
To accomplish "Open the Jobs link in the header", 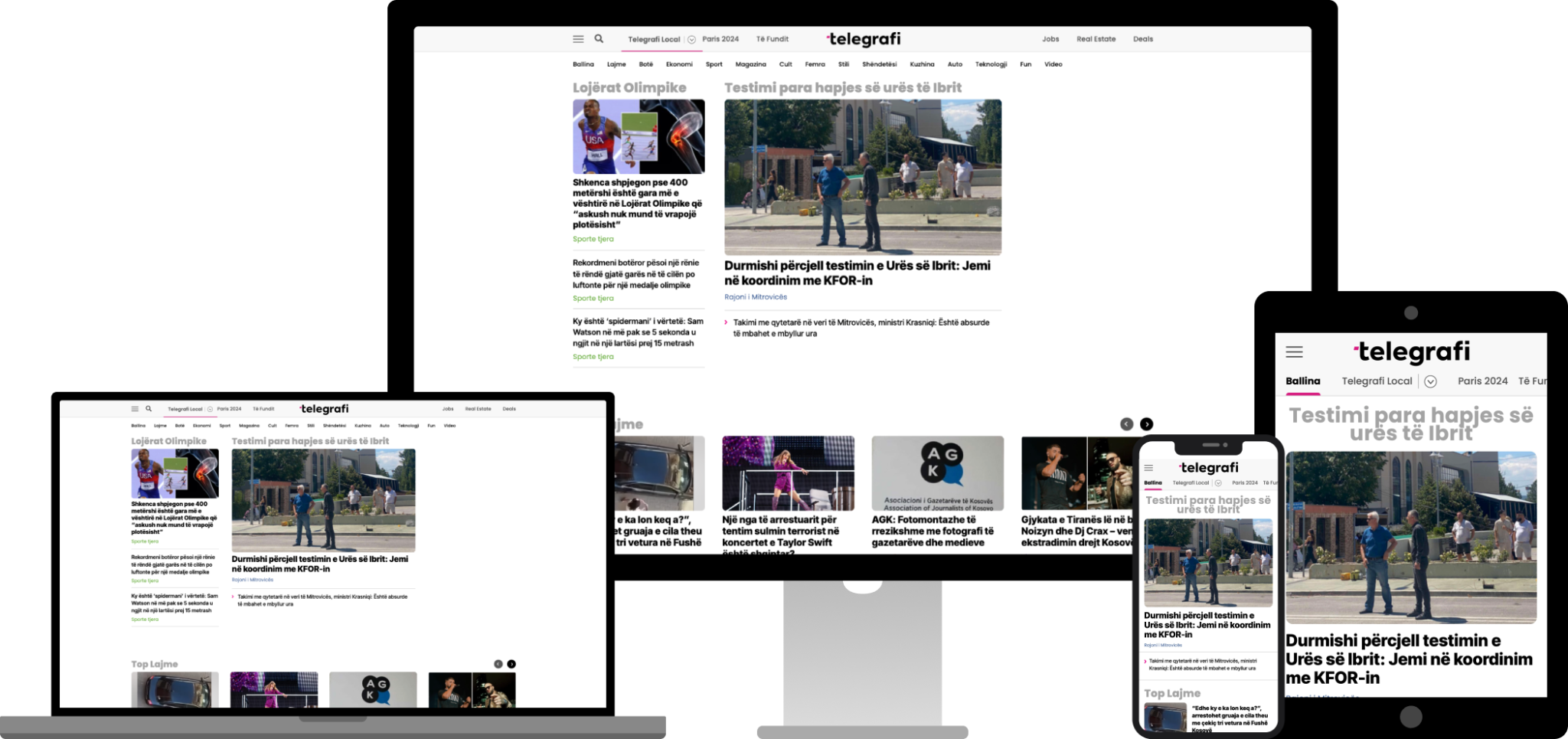I will pyautogui.click(x=1050, y=38).
